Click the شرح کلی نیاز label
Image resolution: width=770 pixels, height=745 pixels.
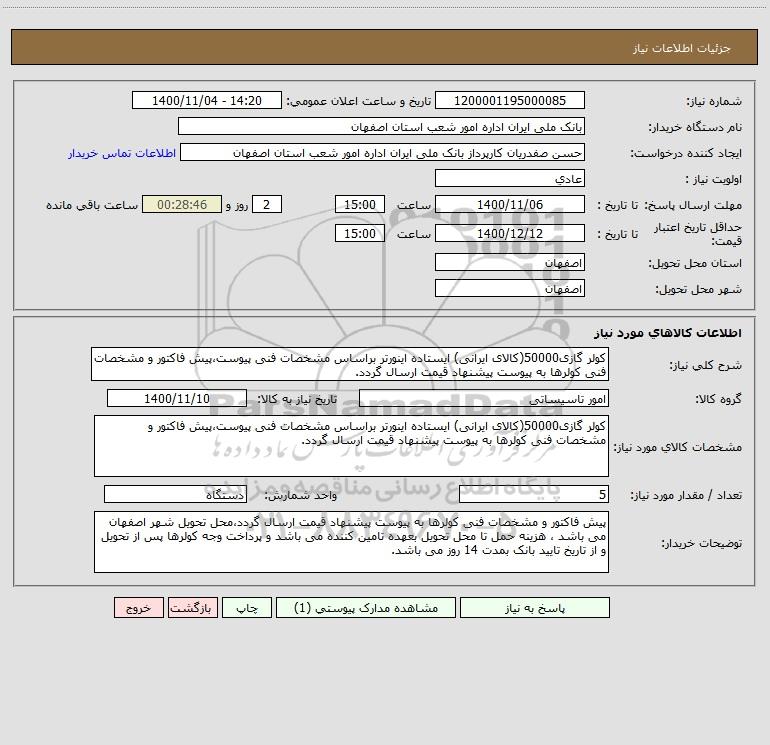[x=706, y=365]
